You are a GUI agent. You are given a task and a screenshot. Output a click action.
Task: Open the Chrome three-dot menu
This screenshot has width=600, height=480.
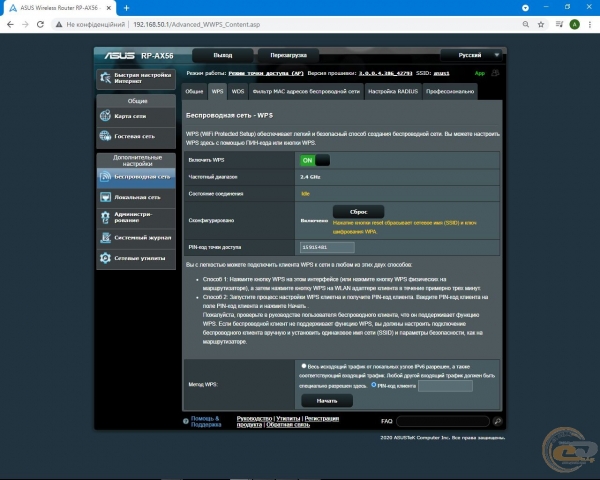590,24
